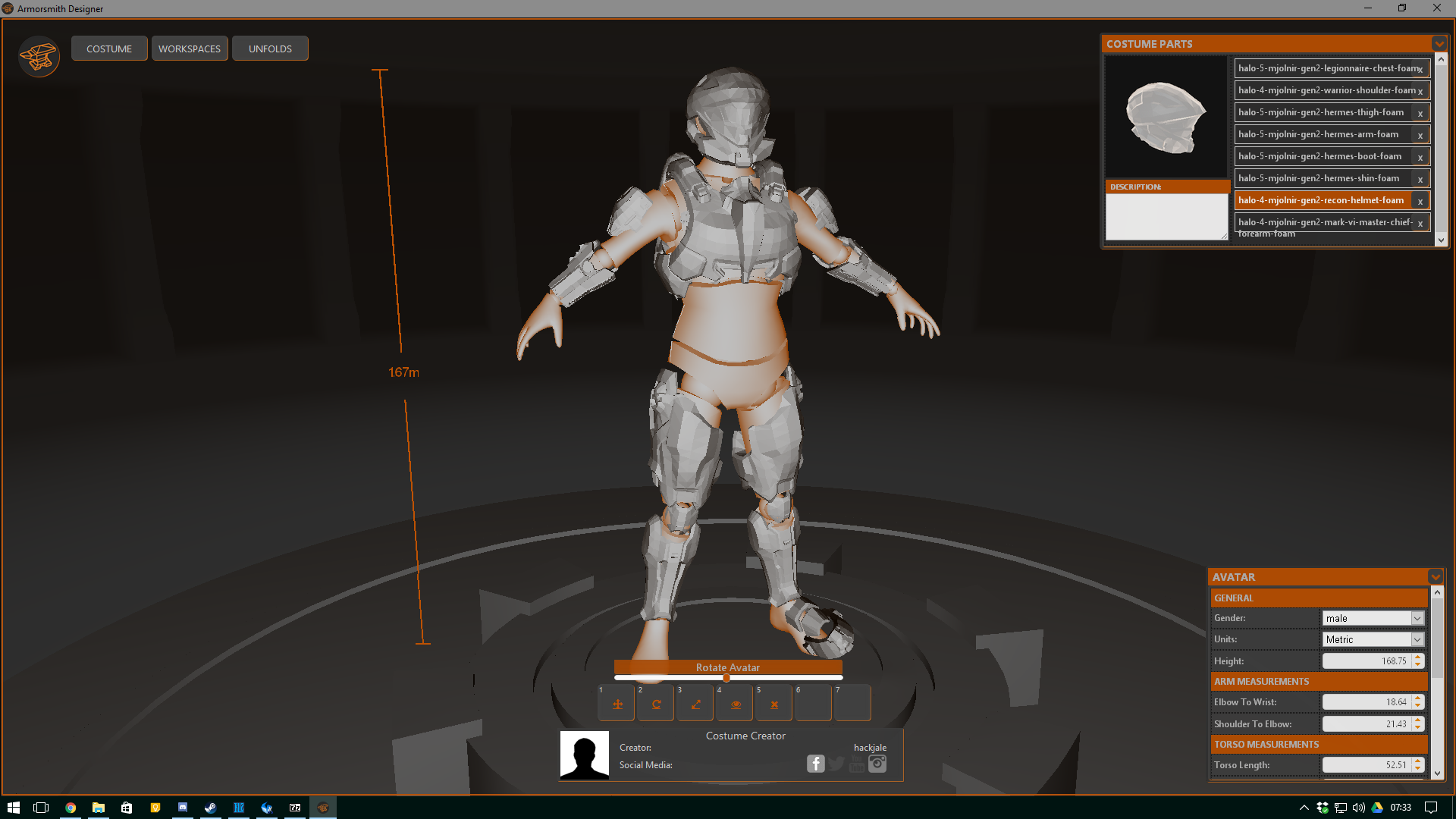This screenshot has width=1456, height=819.
Task: Decrease Height with down stepper
Action: point(1418,666)
